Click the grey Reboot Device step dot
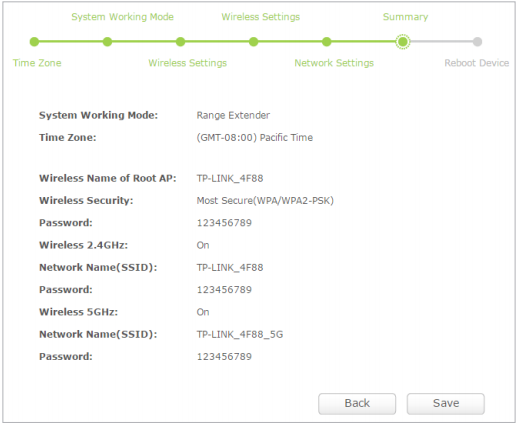The height and width of the screenshot is (426, 518). pos(477,42)
